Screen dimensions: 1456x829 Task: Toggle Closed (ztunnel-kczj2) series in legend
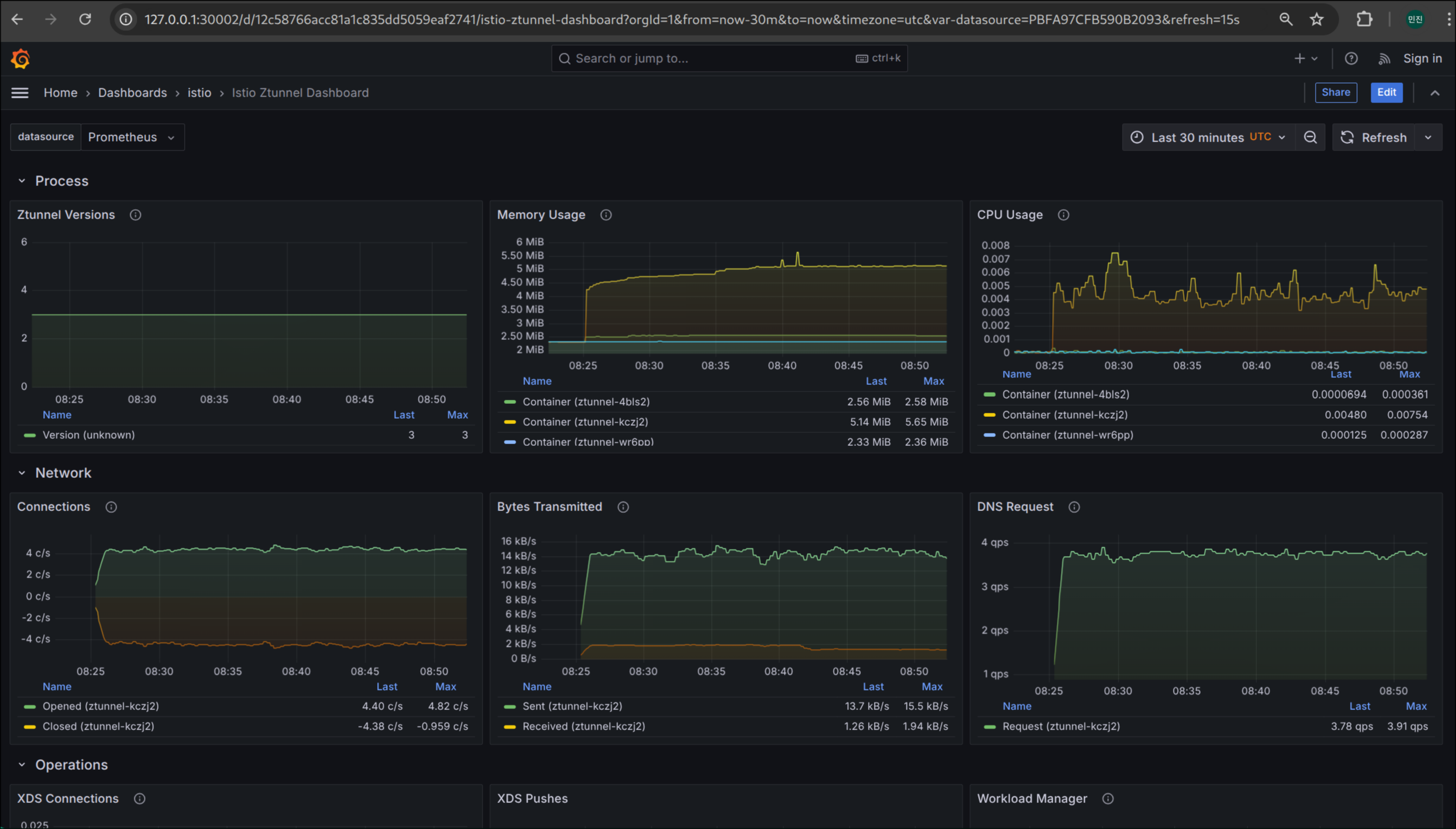98,727
